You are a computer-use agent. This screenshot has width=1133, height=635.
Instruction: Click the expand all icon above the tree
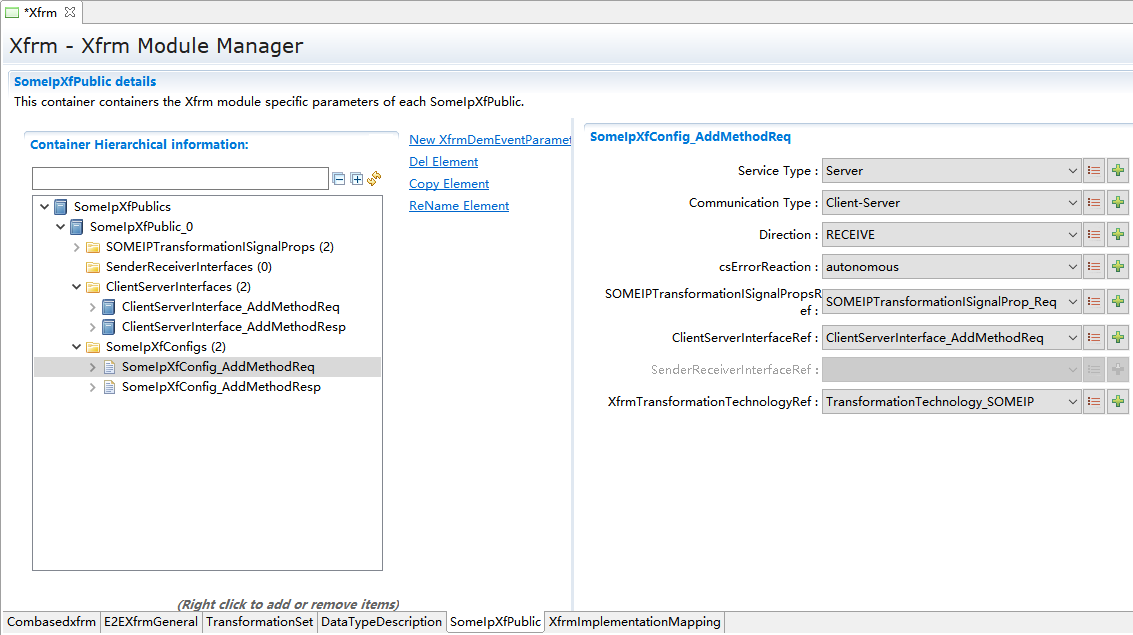[x=356, y=179]
